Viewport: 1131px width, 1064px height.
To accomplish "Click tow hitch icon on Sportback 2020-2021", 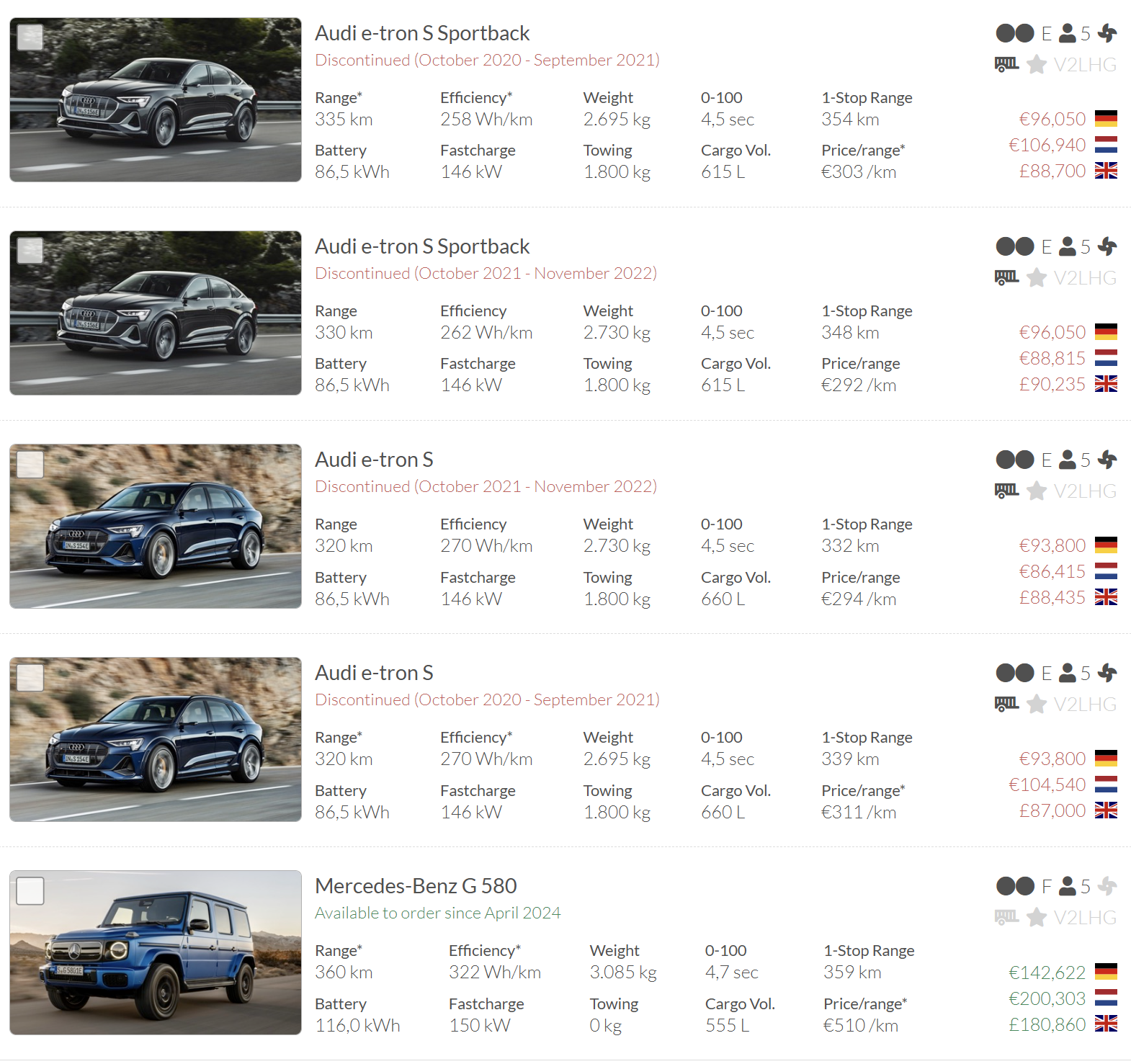I will pyautogui.click(x=1006, y=65).
